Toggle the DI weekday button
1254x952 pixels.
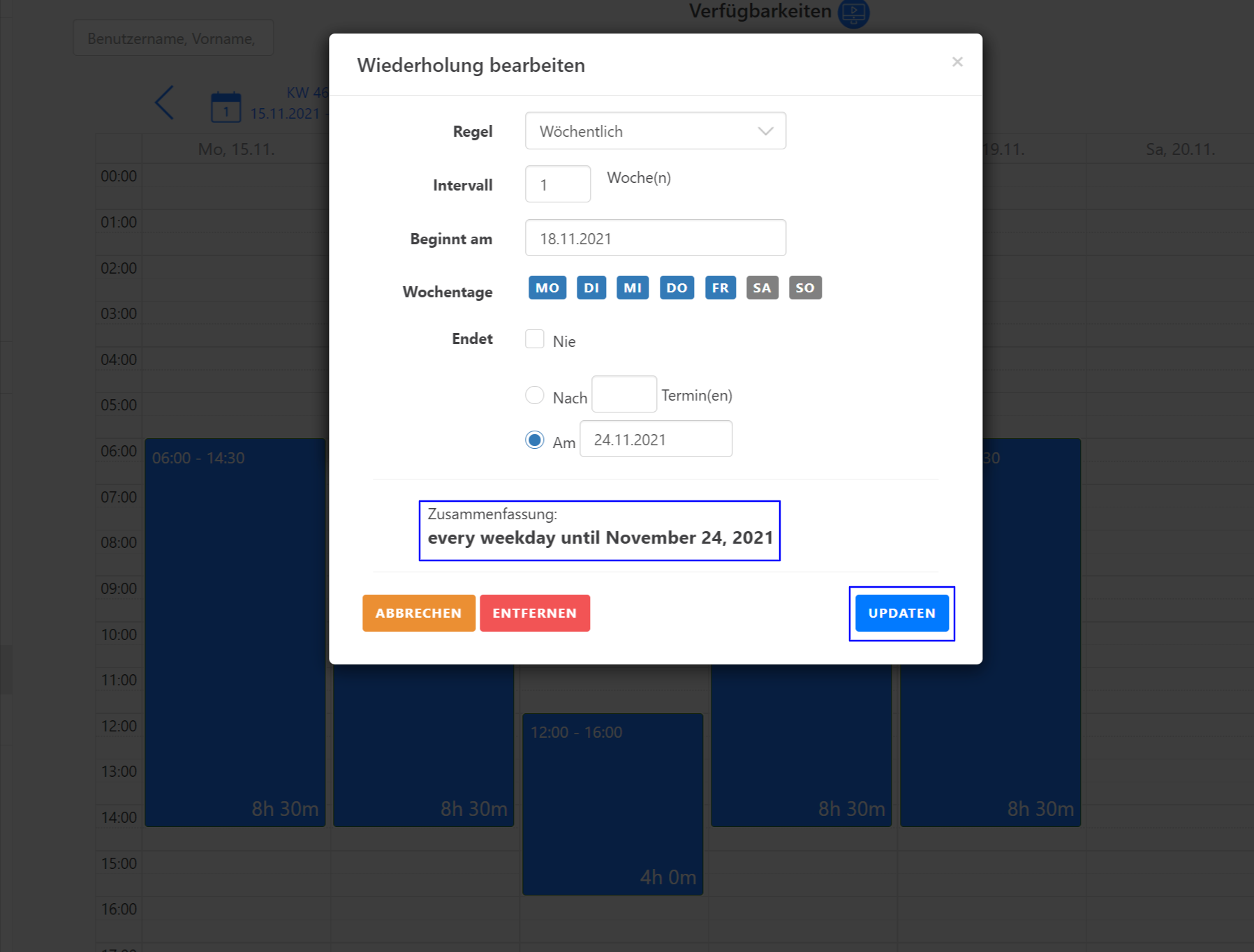[x=591, y=288]
